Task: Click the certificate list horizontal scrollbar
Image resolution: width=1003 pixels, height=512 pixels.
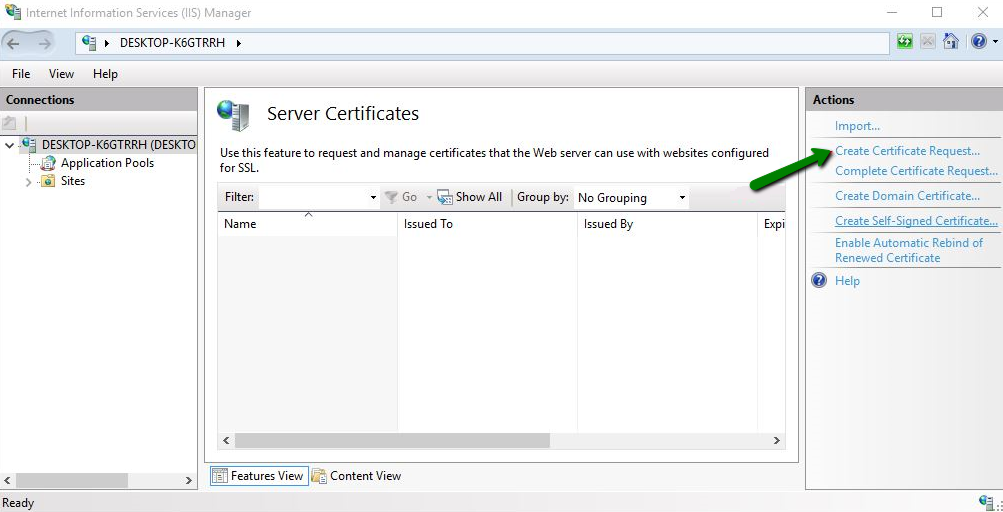Action: pos(392,440)
